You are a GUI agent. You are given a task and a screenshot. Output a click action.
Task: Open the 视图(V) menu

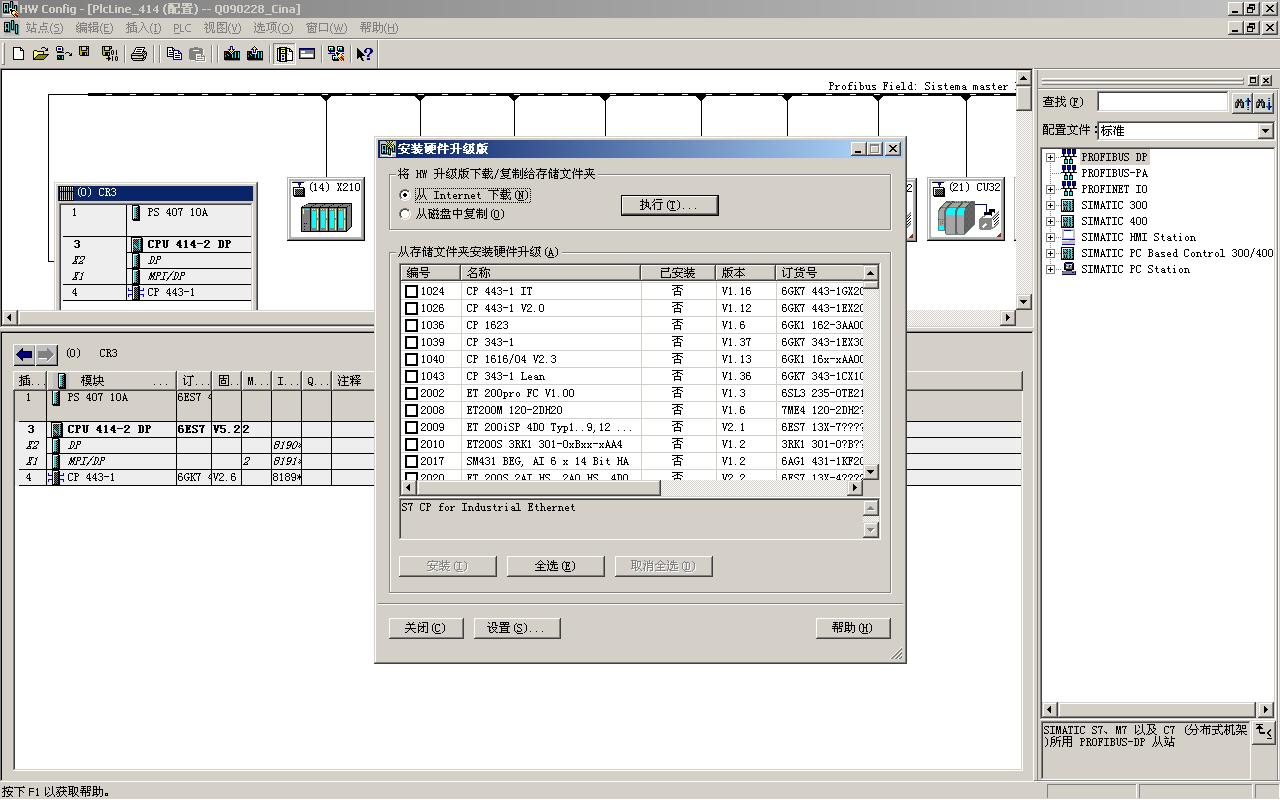click(x=222, y=28)
